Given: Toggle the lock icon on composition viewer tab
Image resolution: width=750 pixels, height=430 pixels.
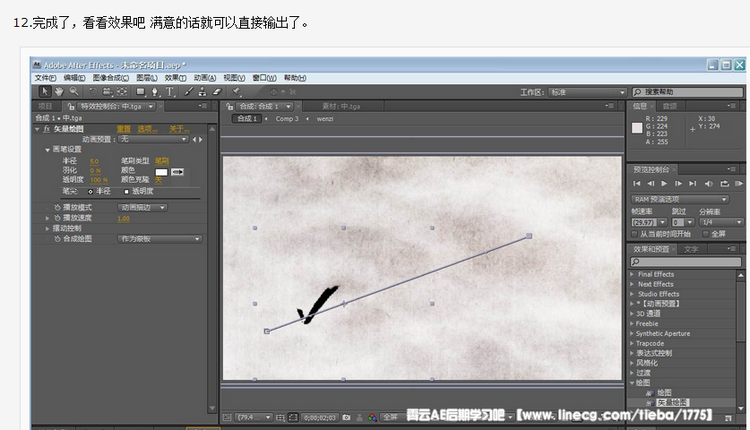Looking at the screenshot, I should click(230, 106).
